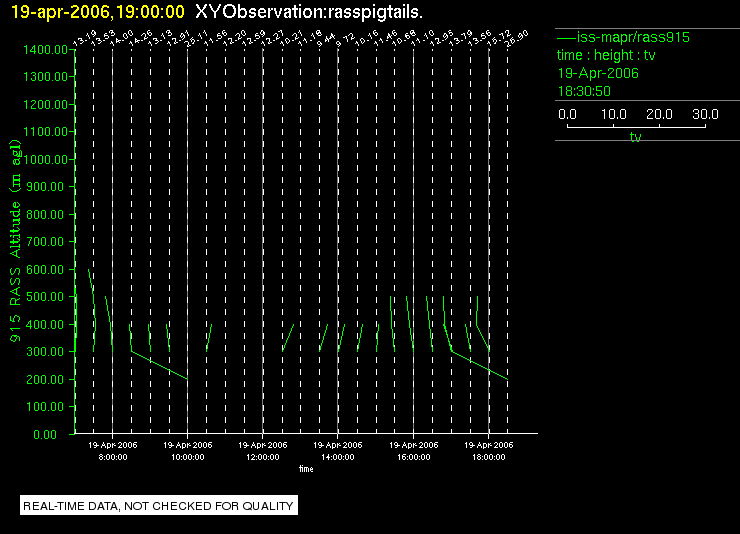Click the 'tv' label under the scale bar
Viewport: 740px width, 534px height.
[x=636, y=137]
